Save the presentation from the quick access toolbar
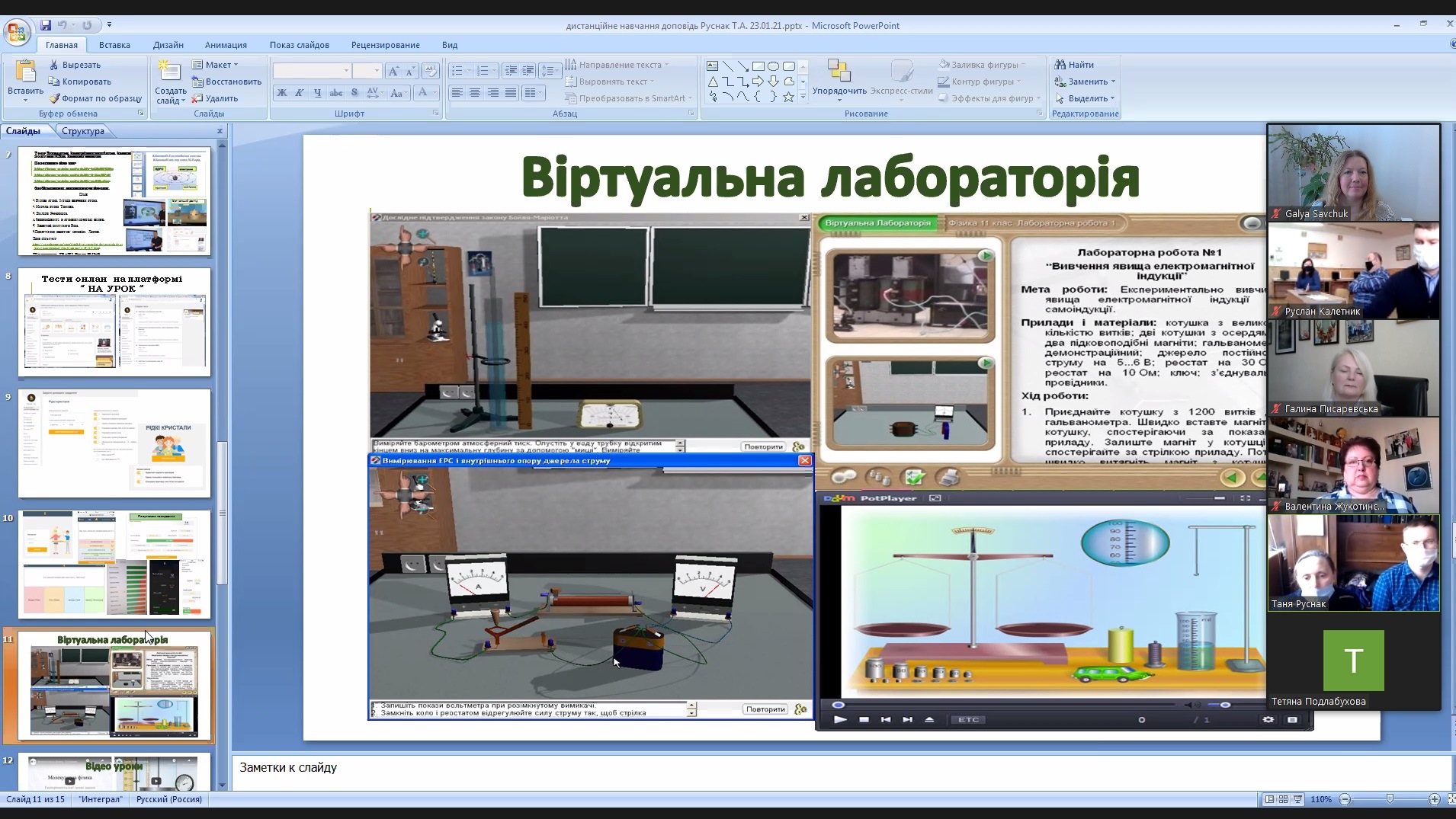 tap(46, 25)
